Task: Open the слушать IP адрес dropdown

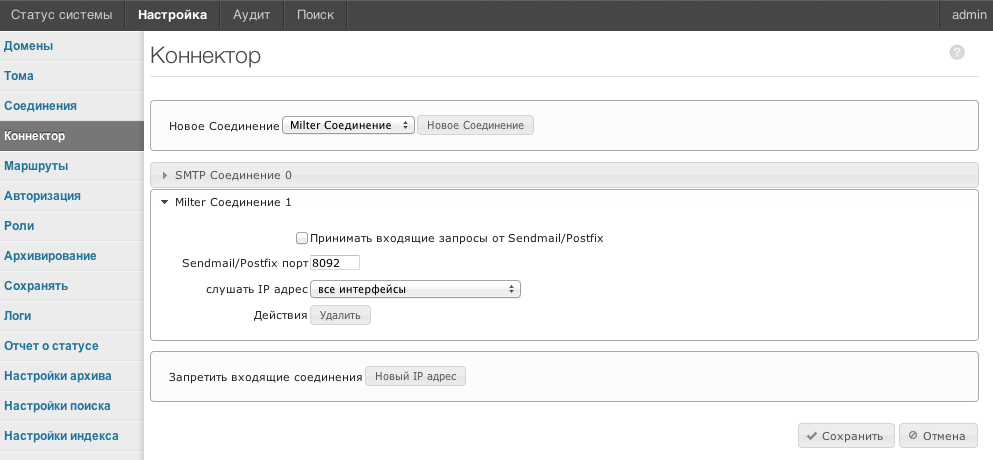Action: click(x=415, y=290)
